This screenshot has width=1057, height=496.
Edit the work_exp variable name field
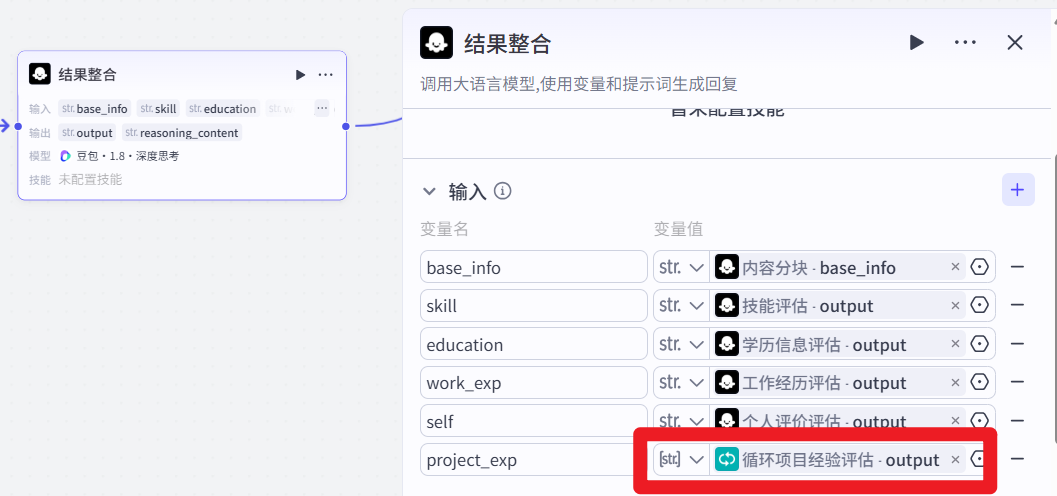click(x=534, y=383)
